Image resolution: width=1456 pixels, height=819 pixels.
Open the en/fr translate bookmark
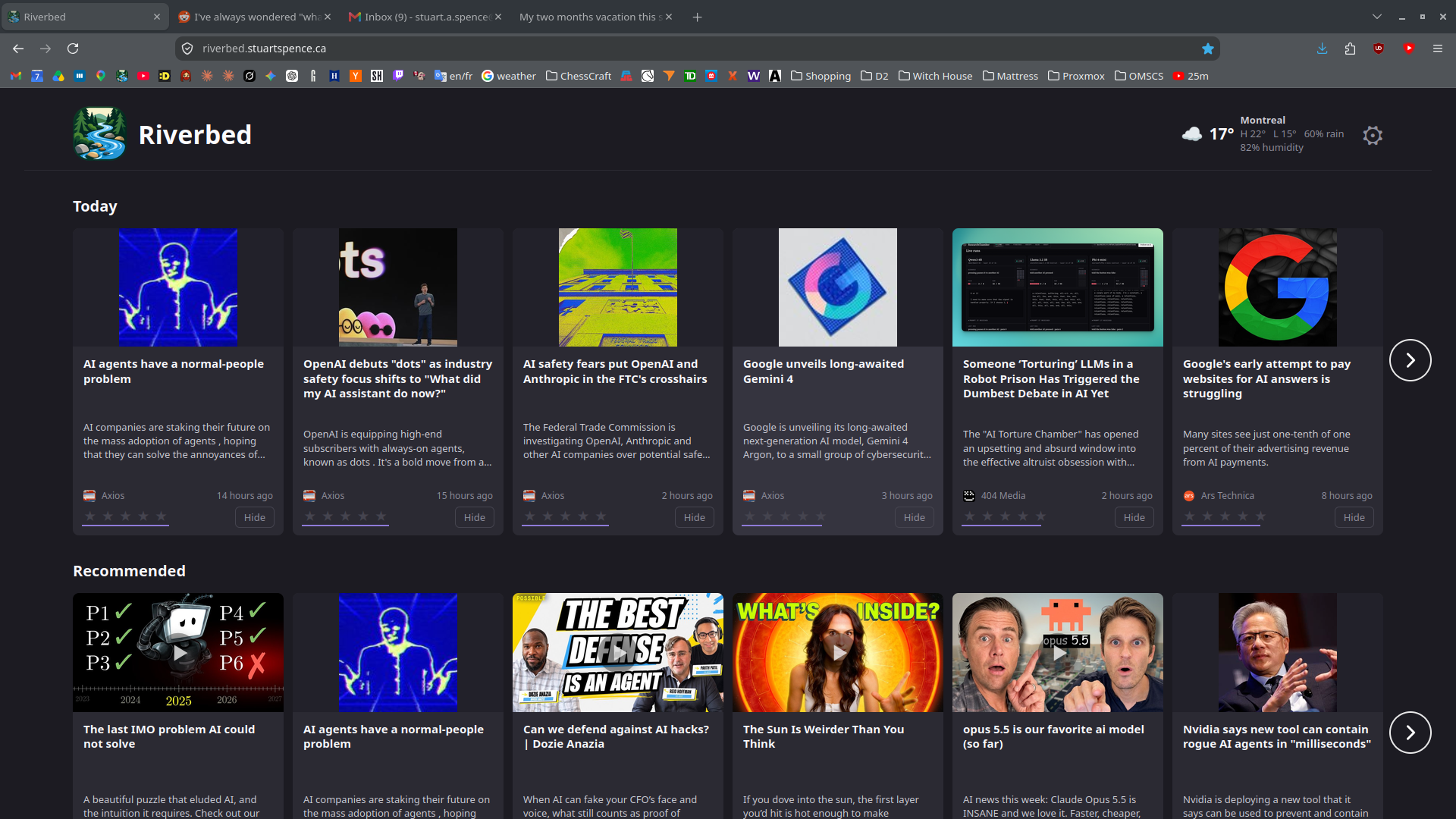coord(453,76)
